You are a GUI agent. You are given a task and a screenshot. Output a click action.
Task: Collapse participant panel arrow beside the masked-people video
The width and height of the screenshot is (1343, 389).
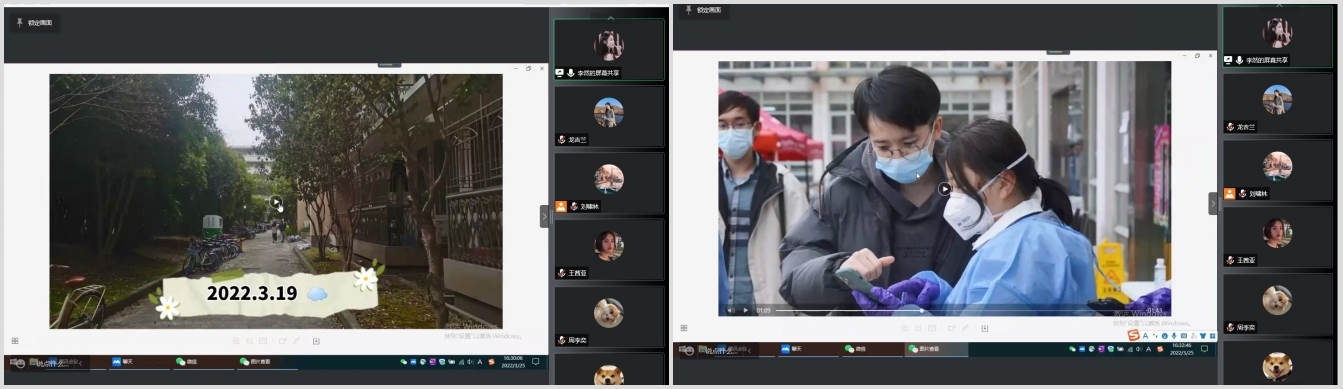[1213, 203]
